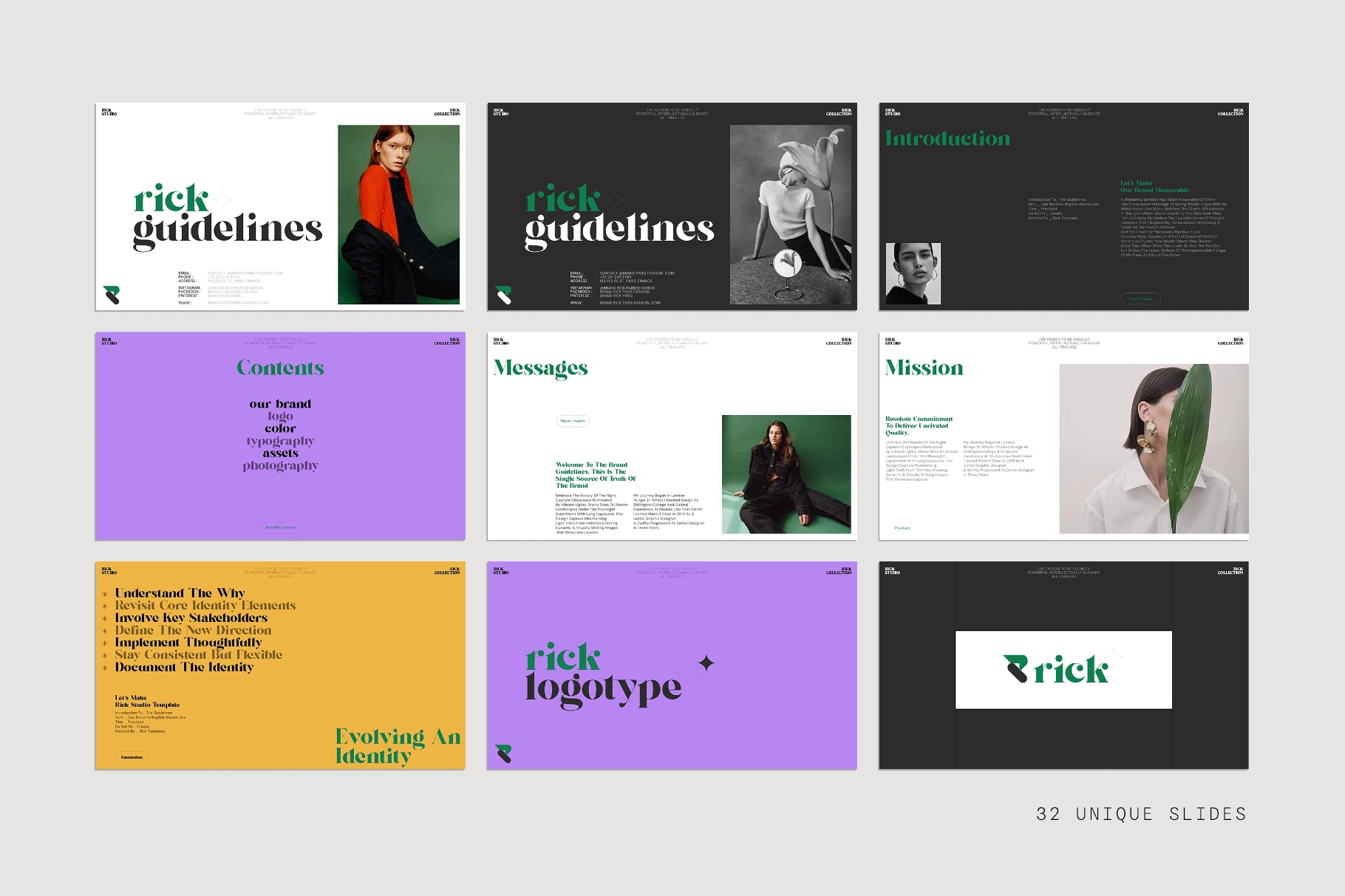Screen dimensions: 1345x896
Task: Click the sparkle icon on the dark guidelines cover
Action: tap(615, 201)
